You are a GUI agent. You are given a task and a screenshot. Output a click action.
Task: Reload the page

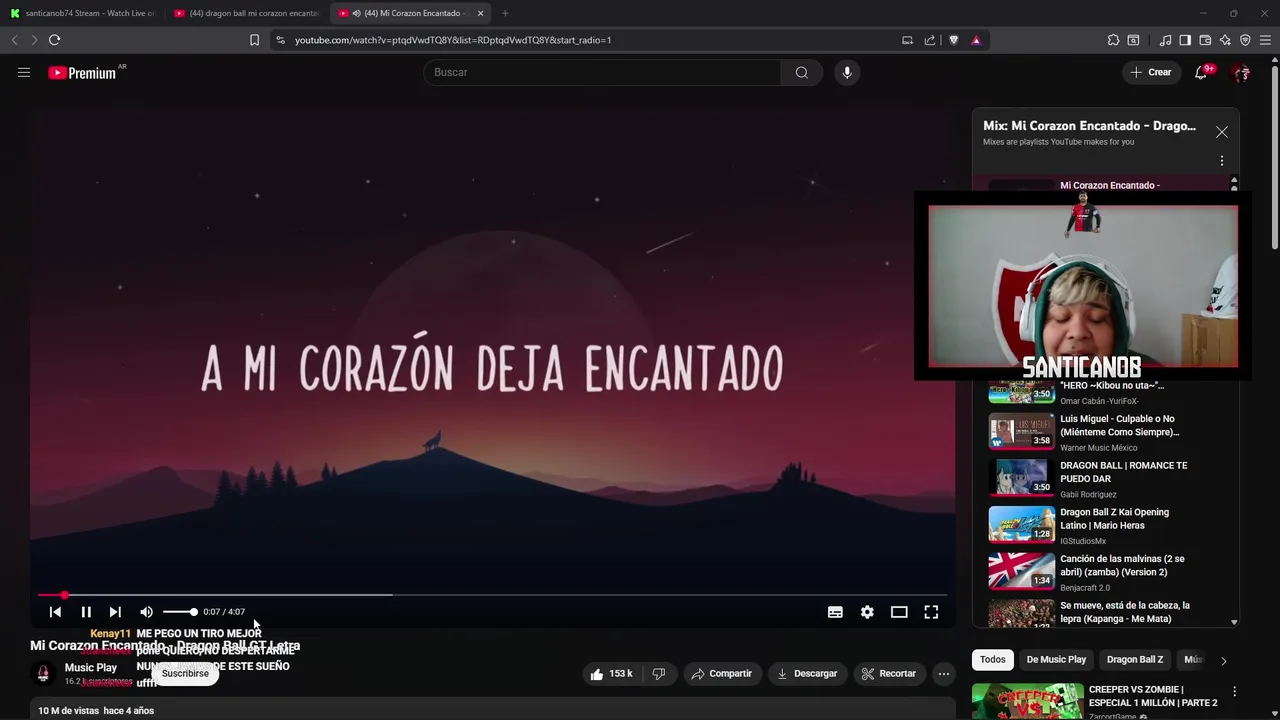(x=54, y=40)
